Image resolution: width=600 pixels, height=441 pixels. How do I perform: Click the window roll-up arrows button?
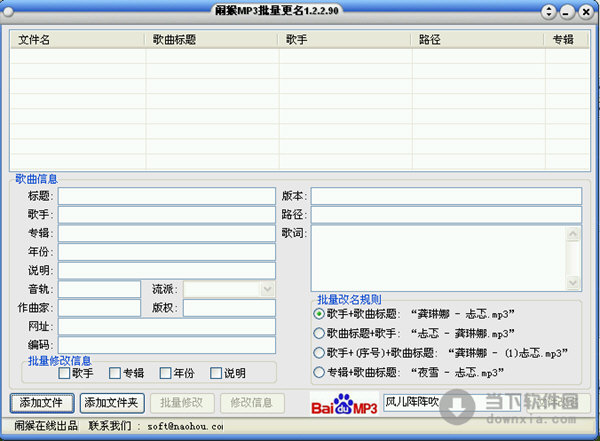pyautogui.click(x=549, y=12)
